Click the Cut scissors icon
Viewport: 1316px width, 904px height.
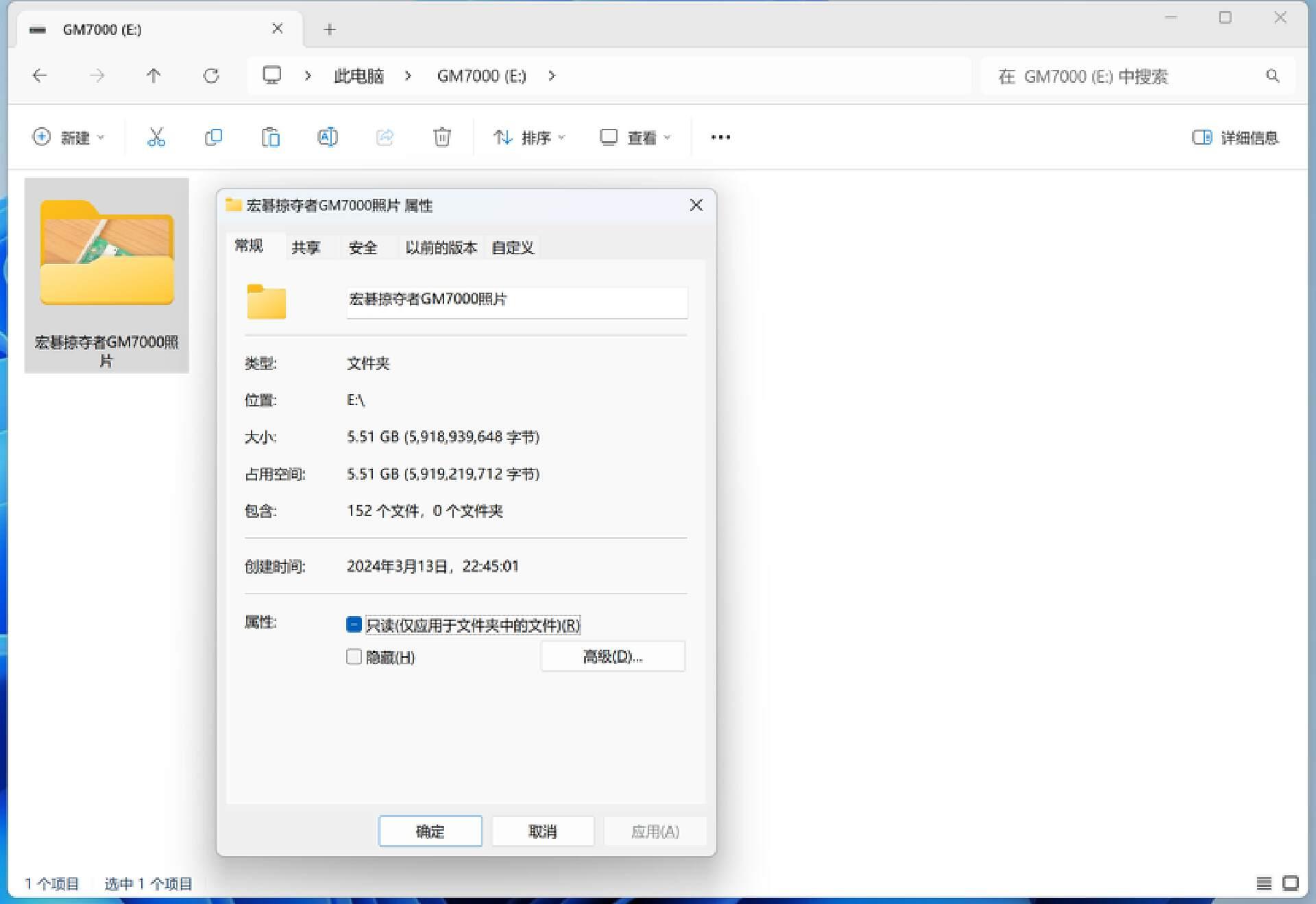[x=156, y=137]
